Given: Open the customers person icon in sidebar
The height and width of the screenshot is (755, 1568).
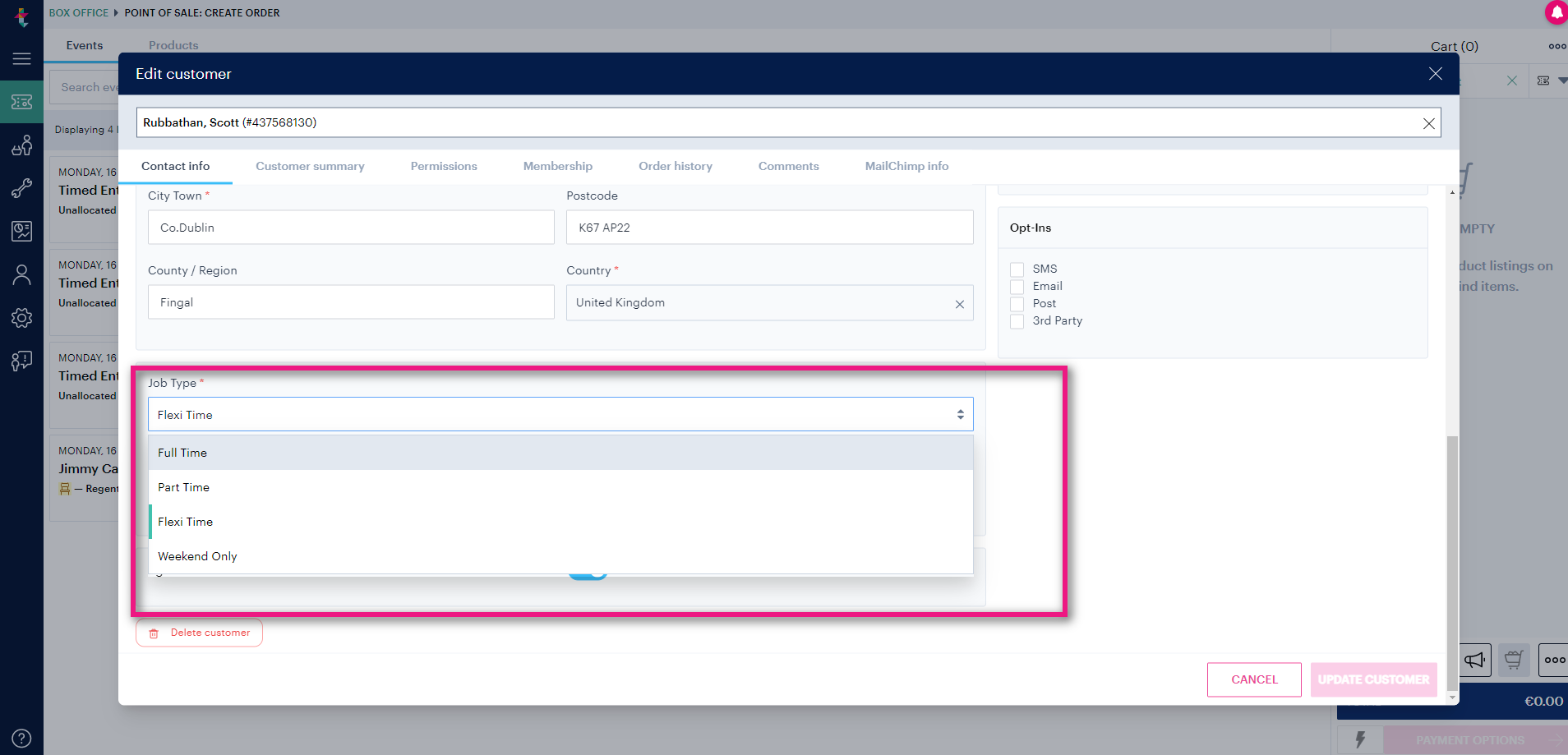Looking at the screenshot, I should (x=21, y=274).
